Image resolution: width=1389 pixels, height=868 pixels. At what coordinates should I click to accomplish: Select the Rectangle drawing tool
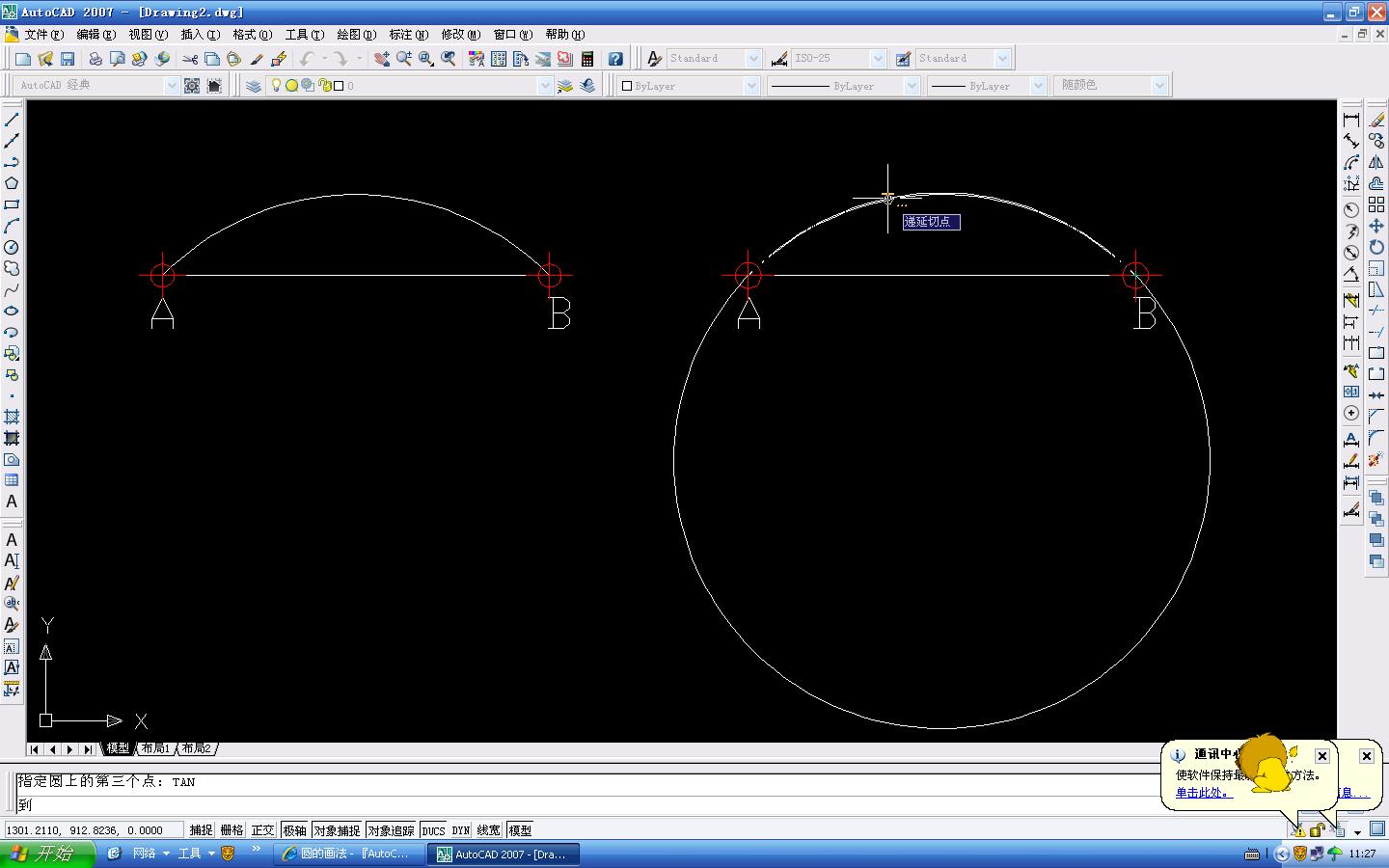coord(12,204)
